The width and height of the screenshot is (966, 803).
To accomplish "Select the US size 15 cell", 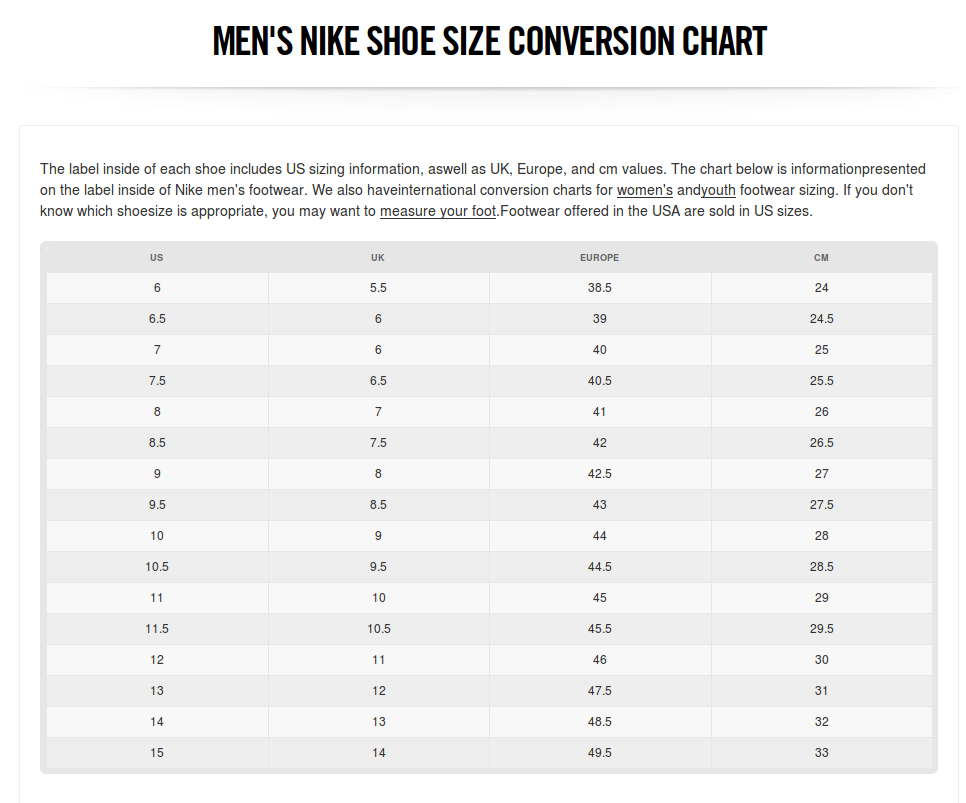I will [157, 752].
